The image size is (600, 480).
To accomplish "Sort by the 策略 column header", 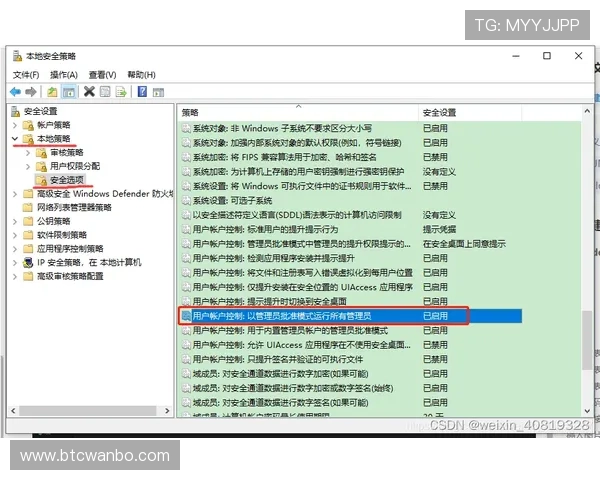I will [298, 113].
